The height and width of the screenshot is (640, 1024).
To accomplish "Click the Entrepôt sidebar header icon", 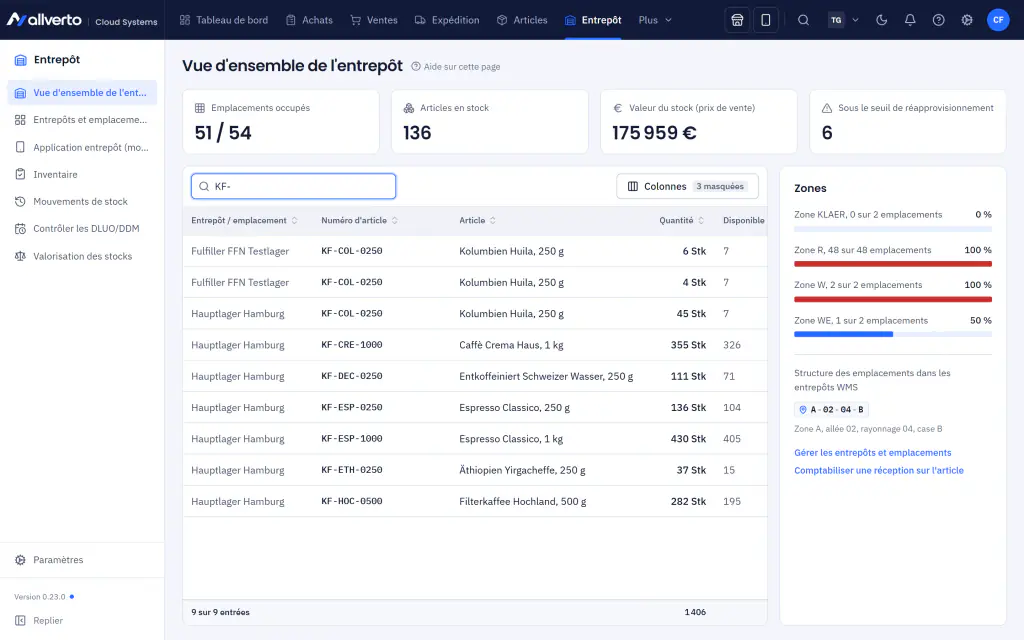I will (20, 60).
